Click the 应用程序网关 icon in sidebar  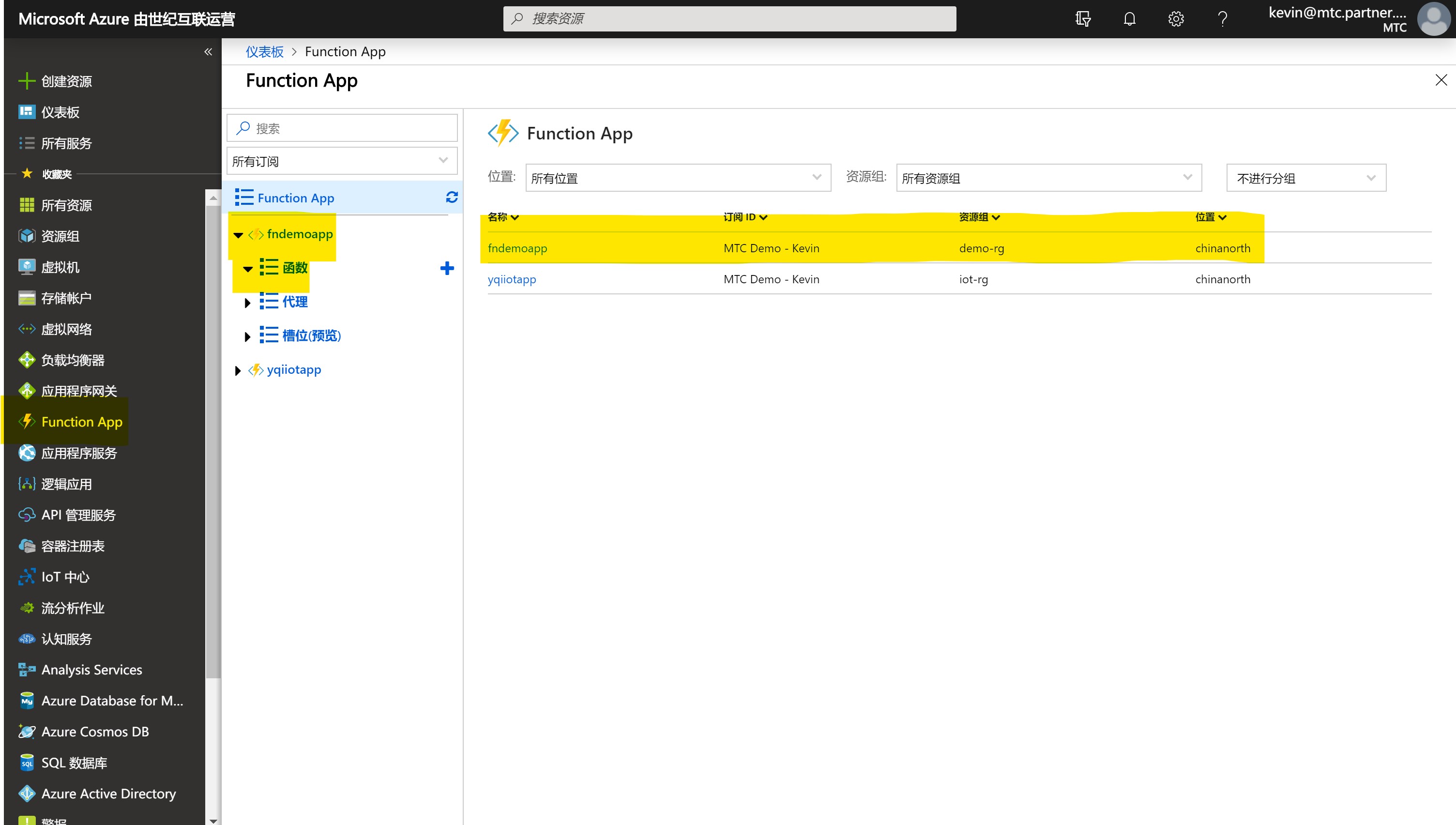pos(27,390)
